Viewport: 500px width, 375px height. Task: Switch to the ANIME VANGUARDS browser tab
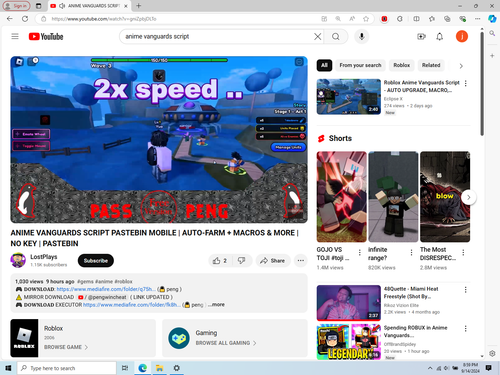coord(89,6)
